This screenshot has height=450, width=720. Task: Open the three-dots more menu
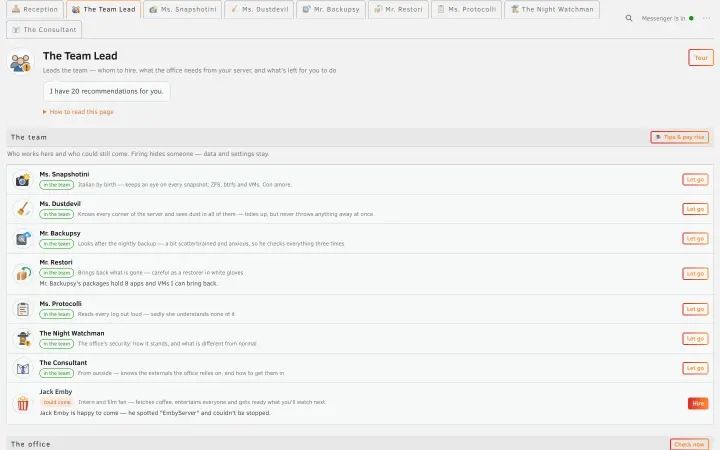(706, 18)
